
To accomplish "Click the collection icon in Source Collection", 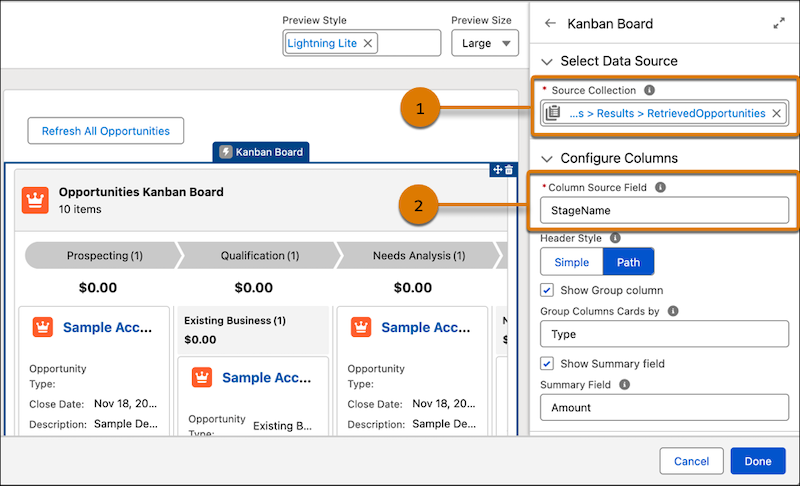I will 553,113.
